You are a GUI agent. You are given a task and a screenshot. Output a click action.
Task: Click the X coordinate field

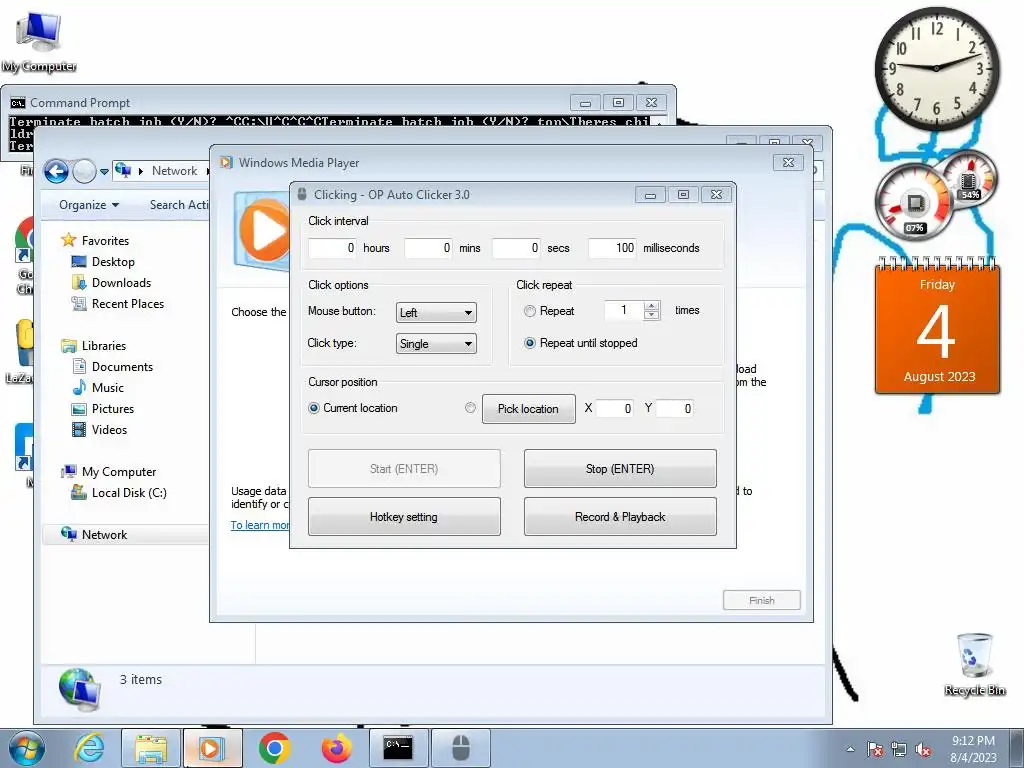pos(614,409)
